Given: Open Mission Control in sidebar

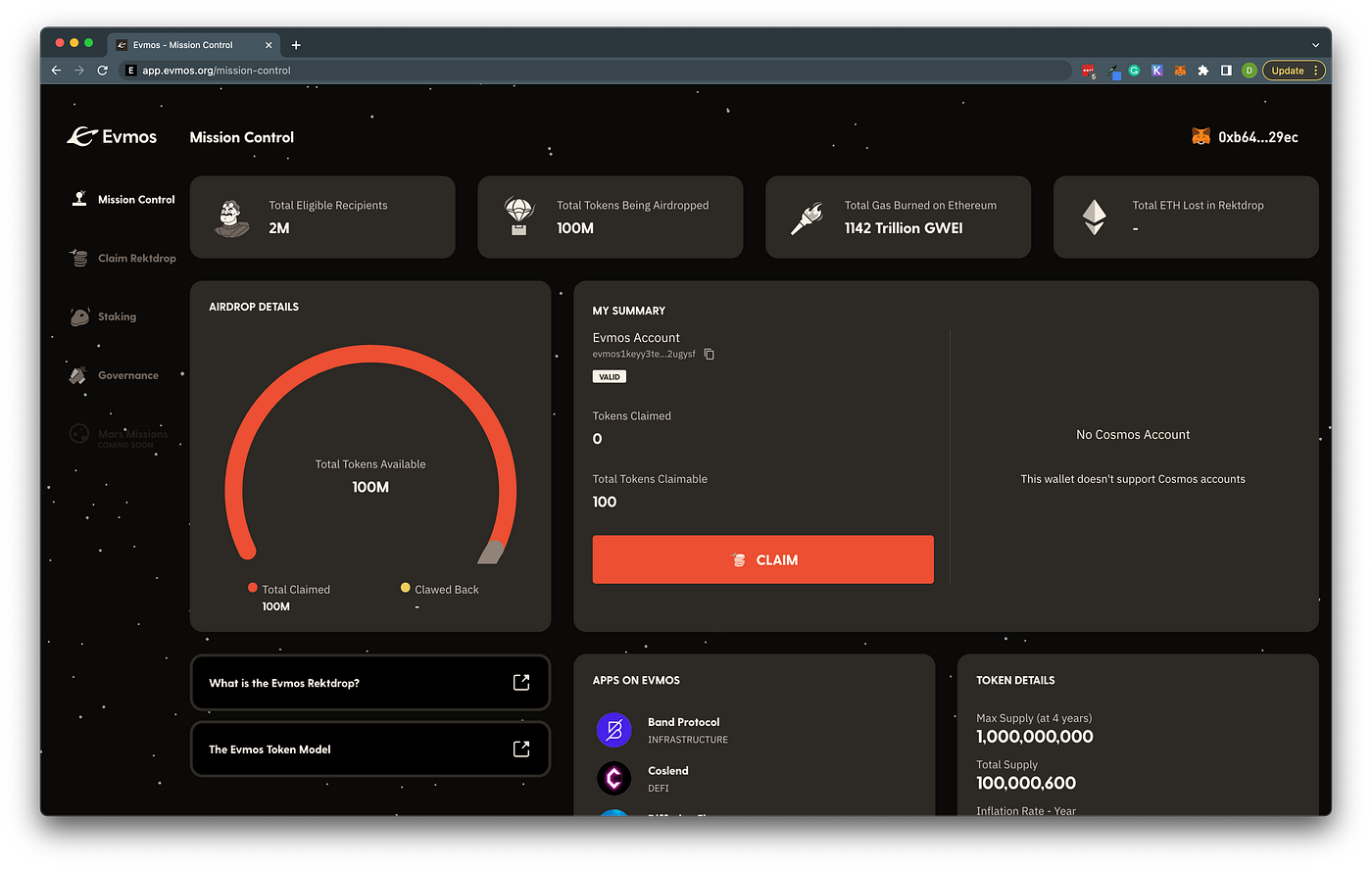Looking at the screenshot, I should [x=123, y=199].
